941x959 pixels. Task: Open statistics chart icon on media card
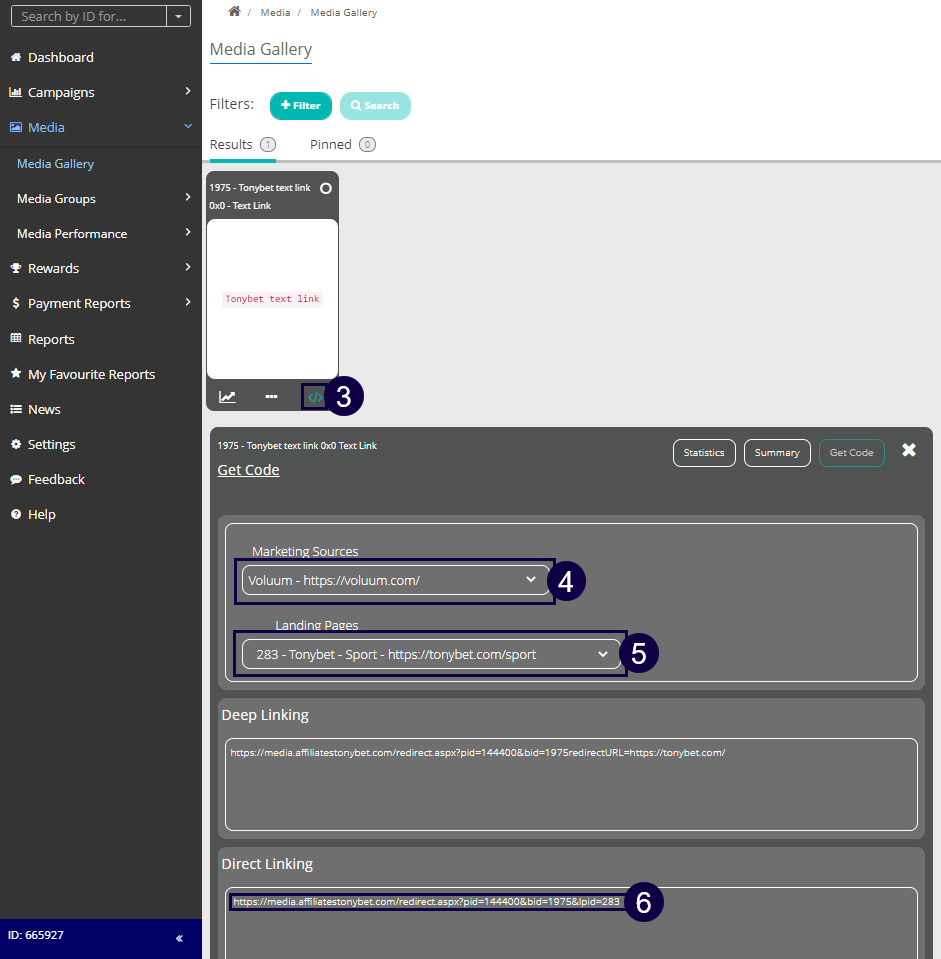click(228, 397)
